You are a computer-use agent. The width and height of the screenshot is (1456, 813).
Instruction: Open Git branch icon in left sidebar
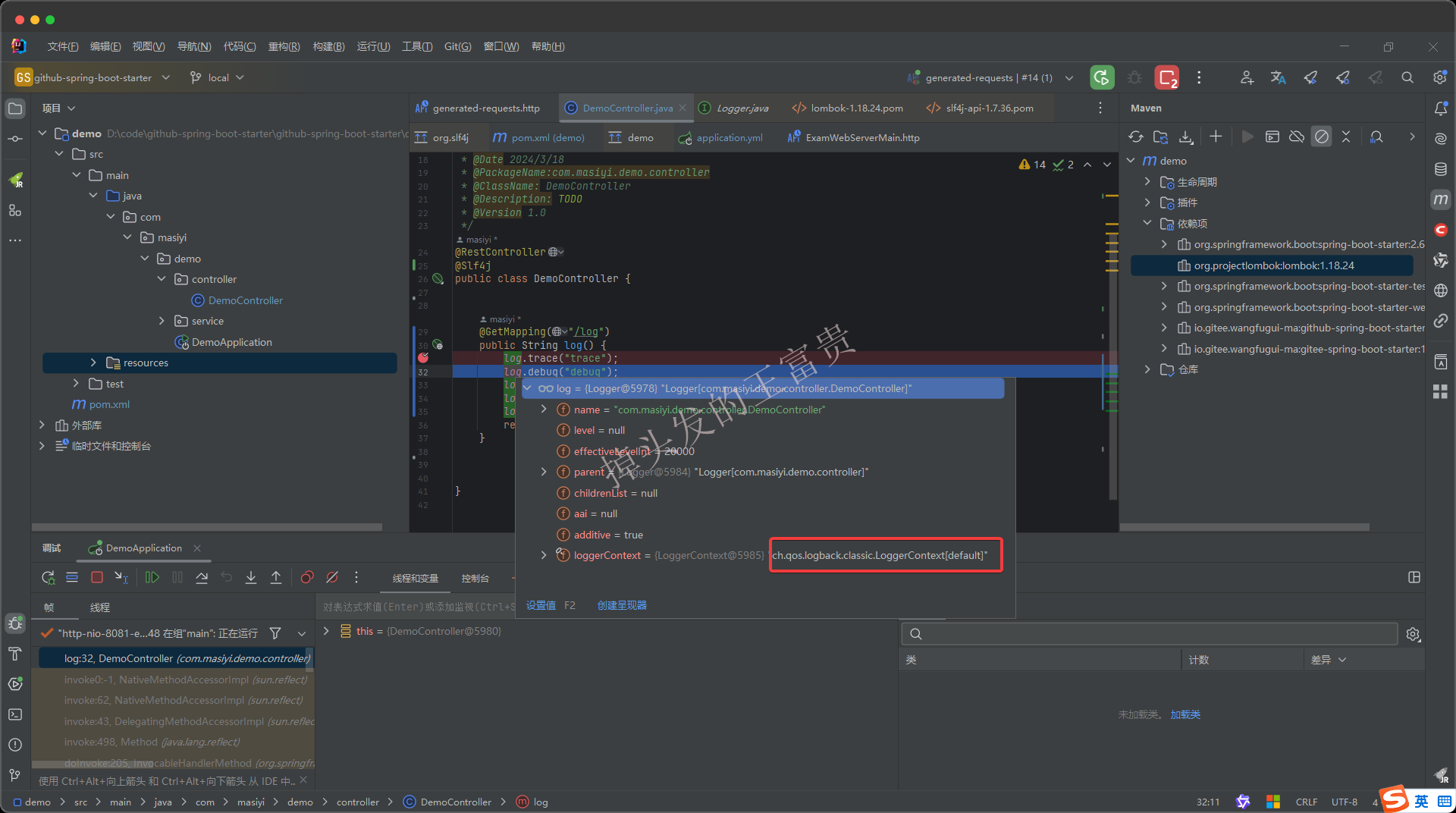(15, 775)
